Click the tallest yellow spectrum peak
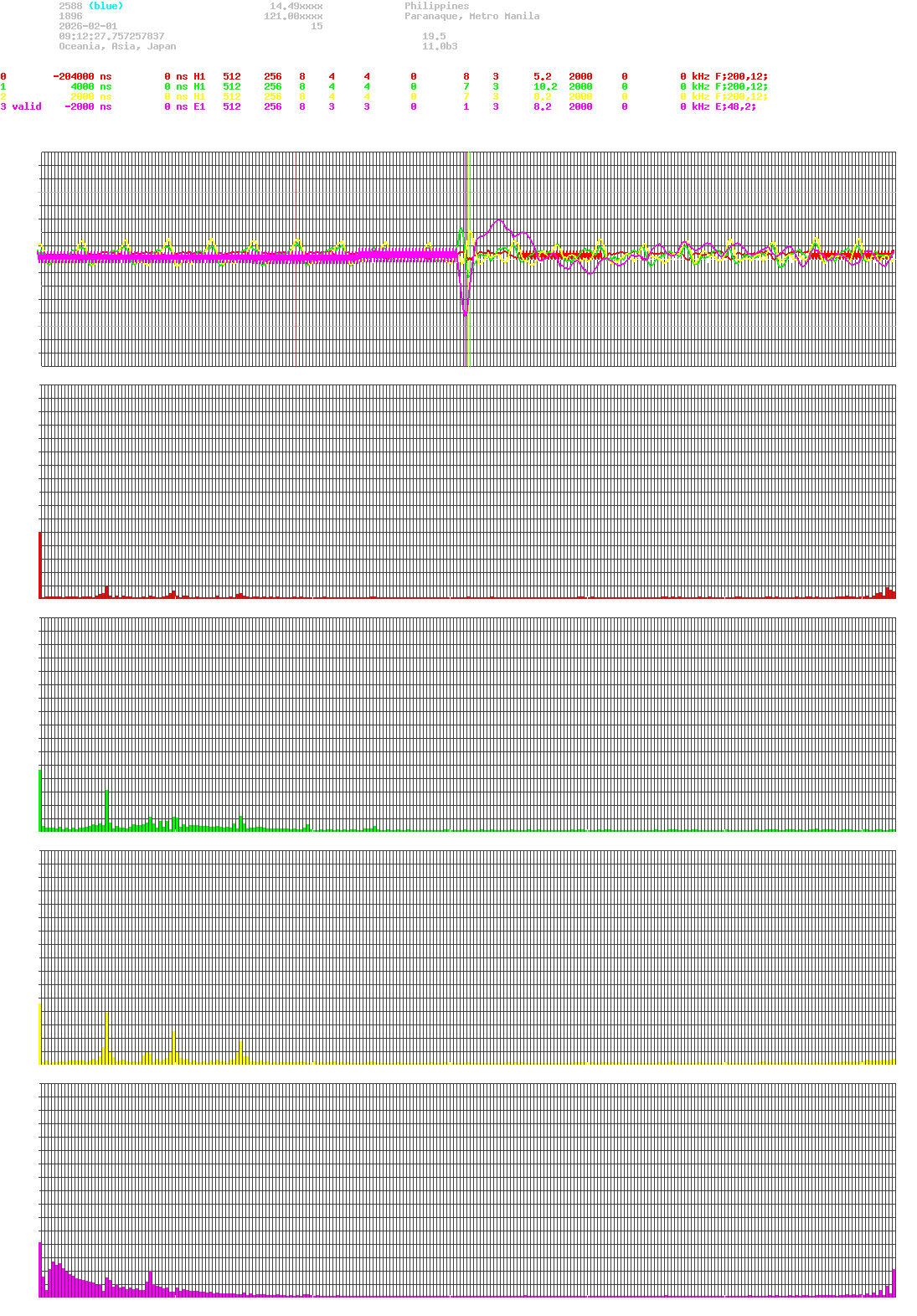 106,1038
